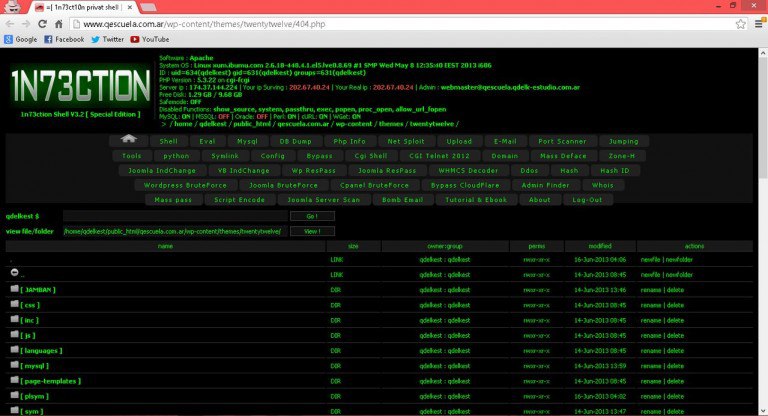Click newfile in the first row
Image resolution: width=768 pixels, height=416 pixels.
click(x=650, y=260)
